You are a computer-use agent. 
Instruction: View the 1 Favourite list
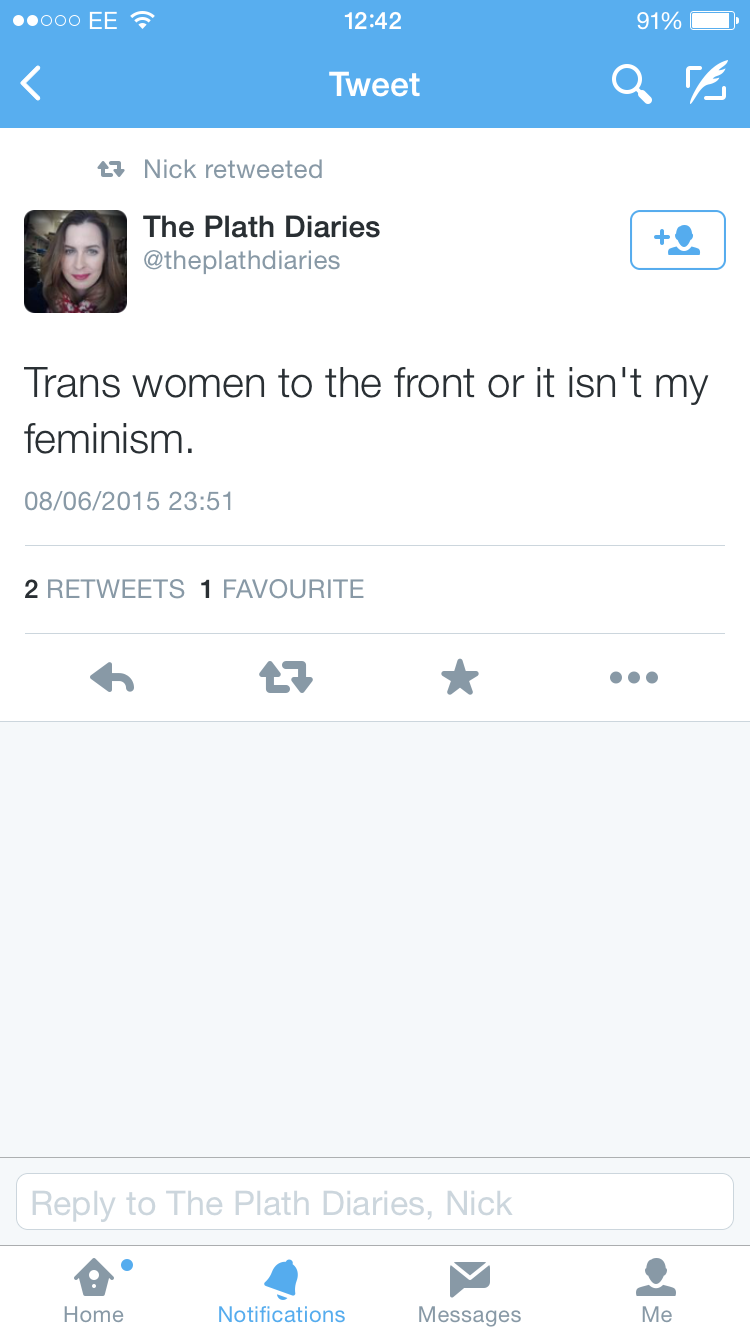(x=282, y=589)
